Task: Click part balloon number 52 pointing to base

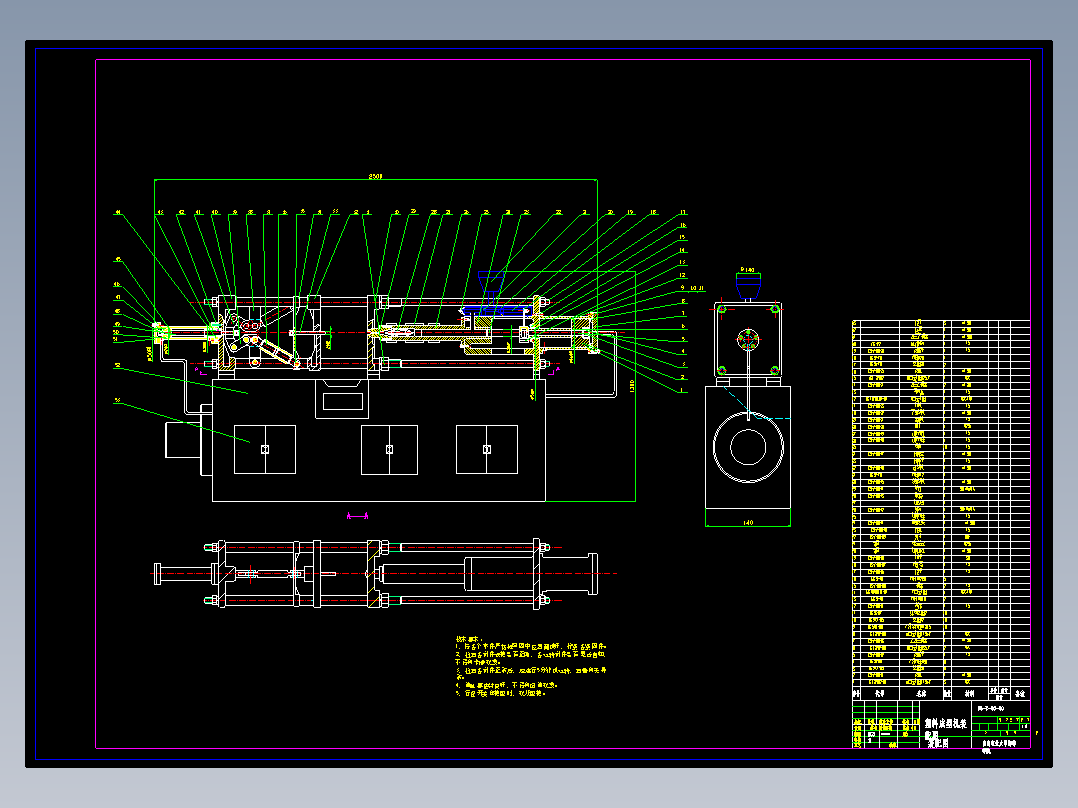Action: tap(118, 365)
